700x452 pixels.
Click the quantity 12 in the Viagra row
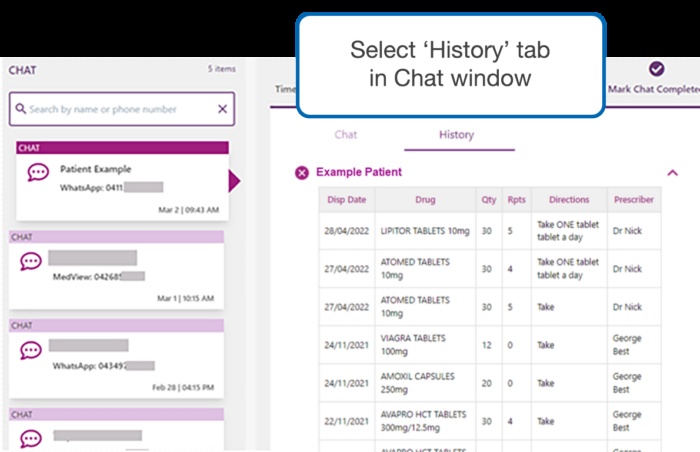point(487,345)
